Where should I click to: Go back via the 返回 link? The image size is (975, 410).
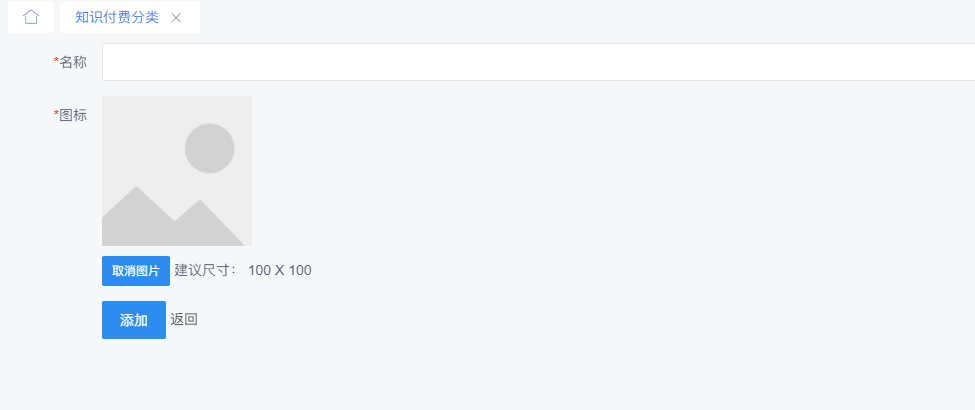[x=184, y=320]
